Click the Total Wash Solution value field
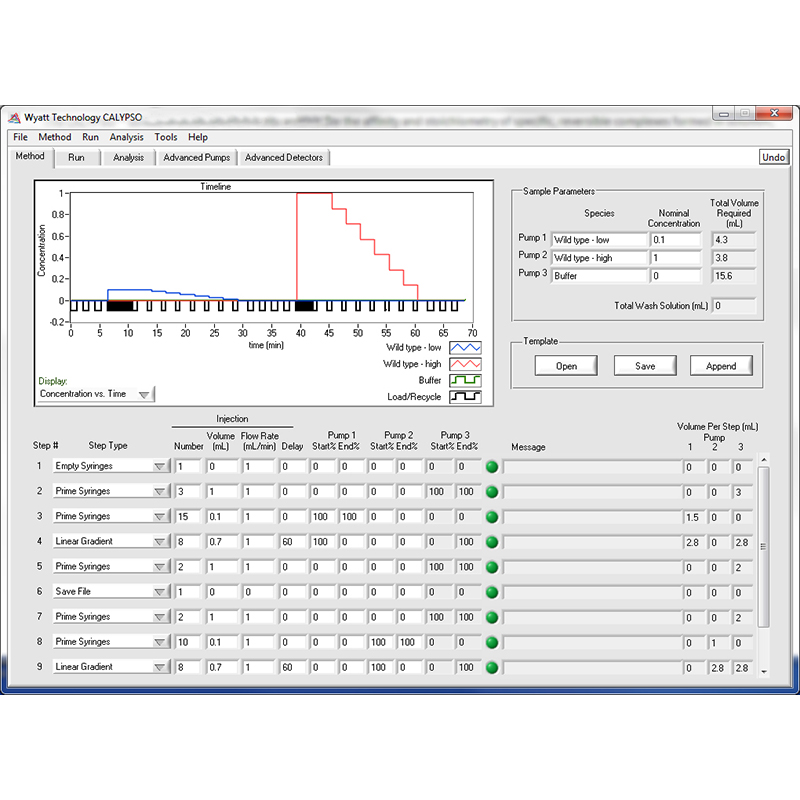The height and width of the screenshot is (800, 800). pos(734,306)
